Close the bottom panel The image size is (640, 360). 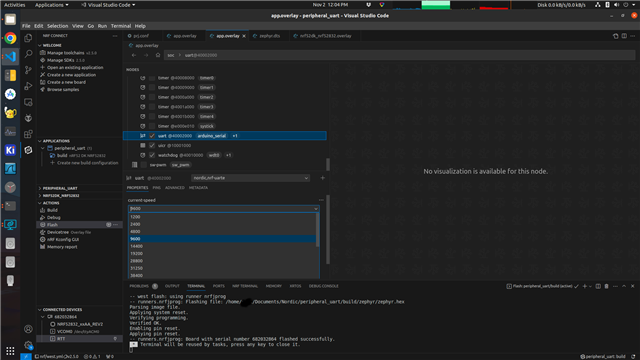click(x=633, y=286)
